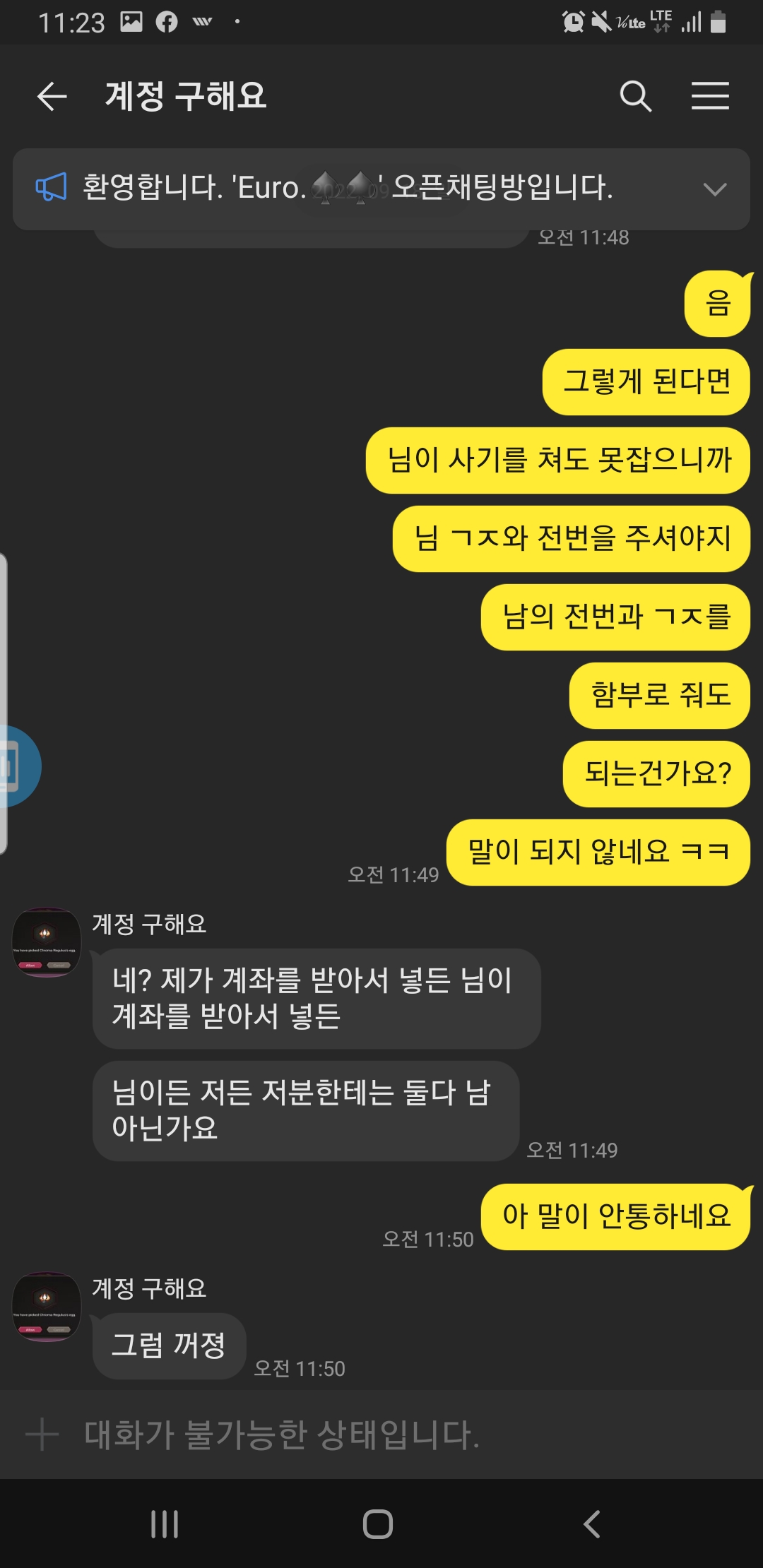This screenshot has width=763, height=1568.
Task: Open the hamburger chat menu
Action: pos(710,96)
